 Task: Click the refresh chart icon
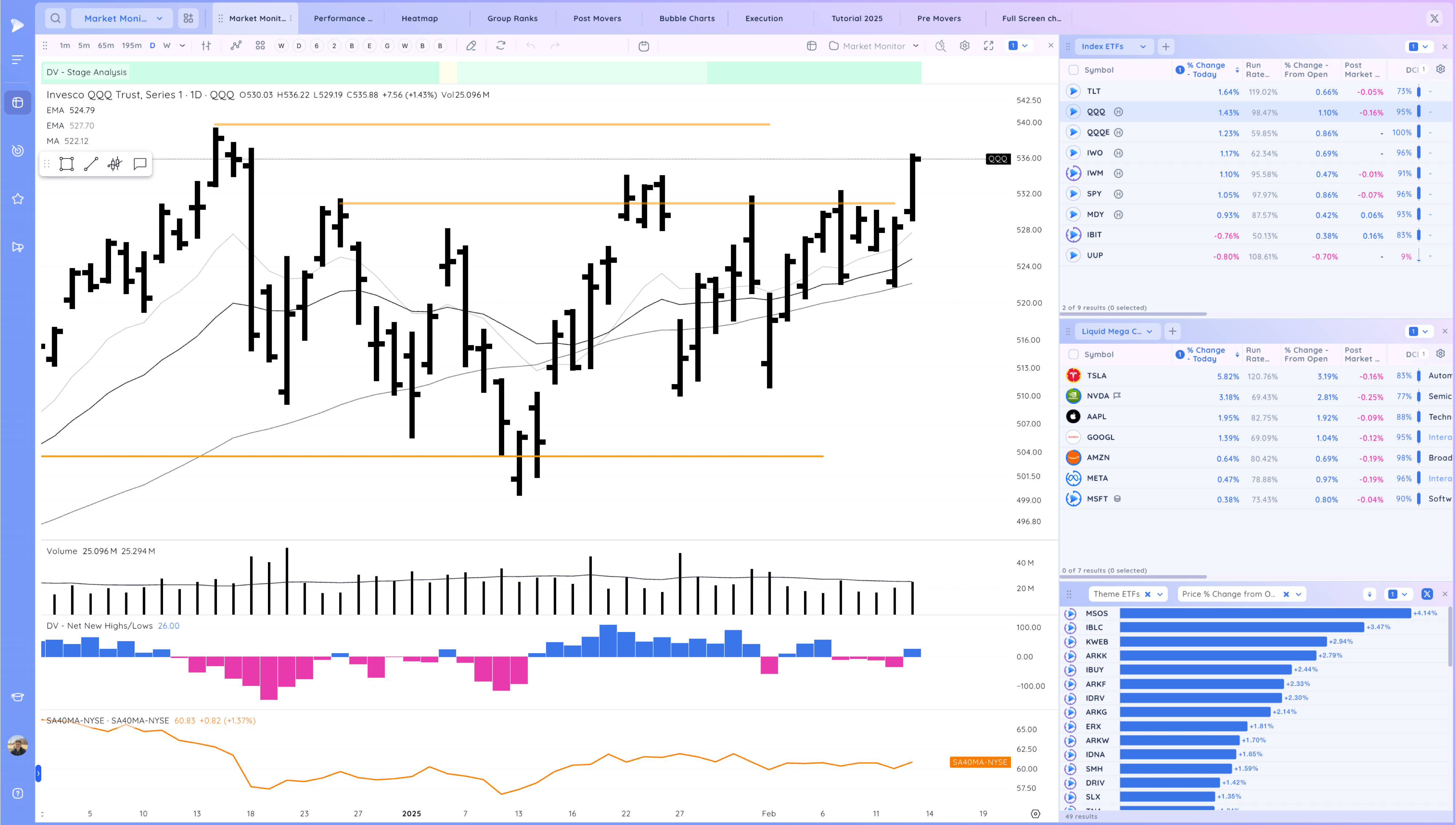(x=500, y=46)
